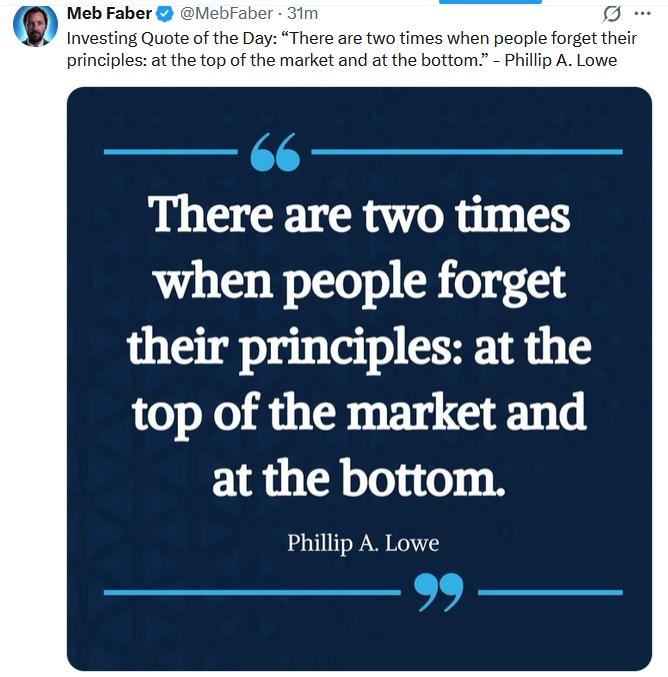668x677 pixels.
Task: Open the three-dot more options menu
Action: click(x=642, y=13)
